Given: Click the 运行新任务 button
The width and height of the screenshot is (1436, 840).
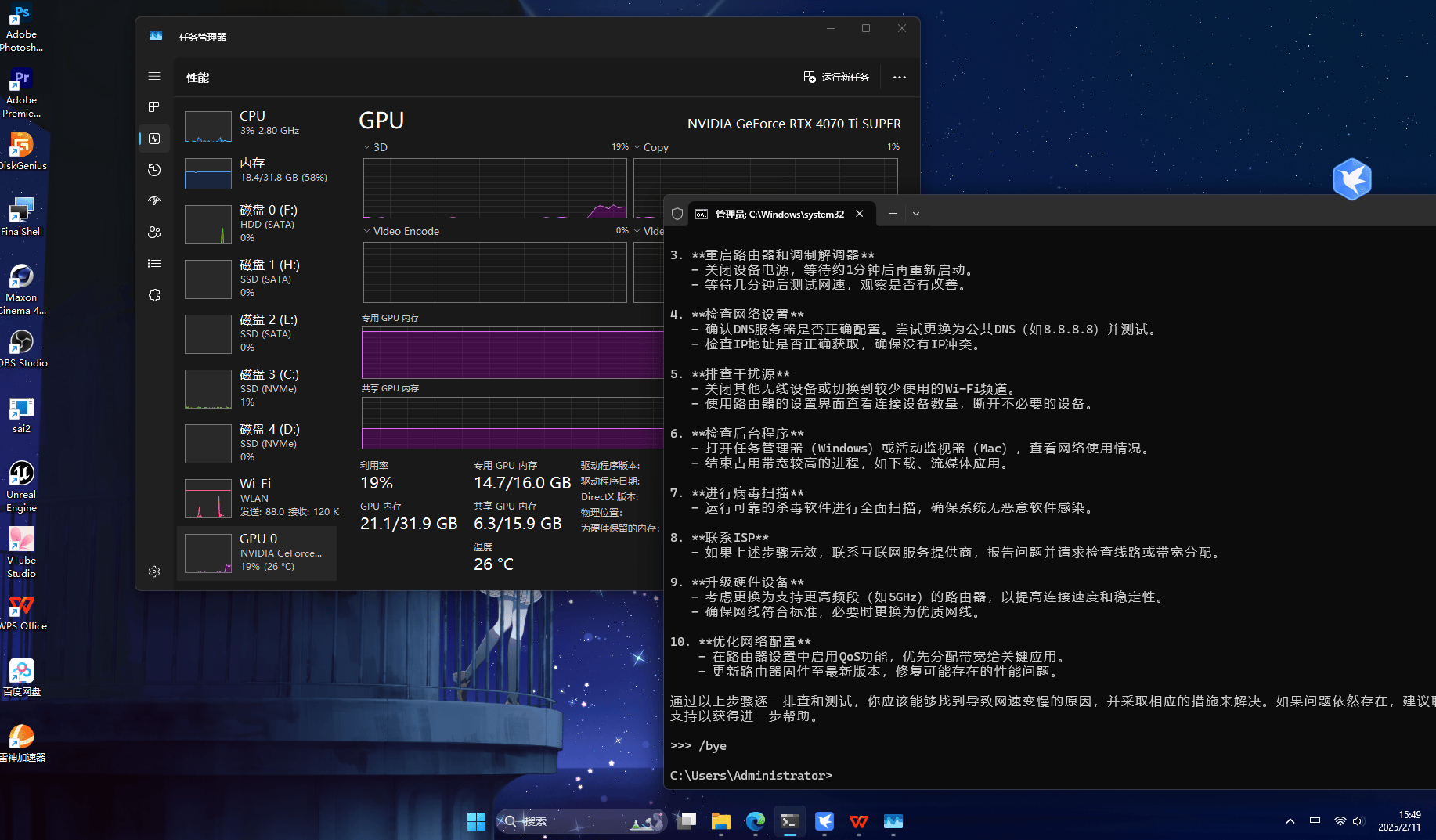Looking at the screenshot, I should coord(836,78).
